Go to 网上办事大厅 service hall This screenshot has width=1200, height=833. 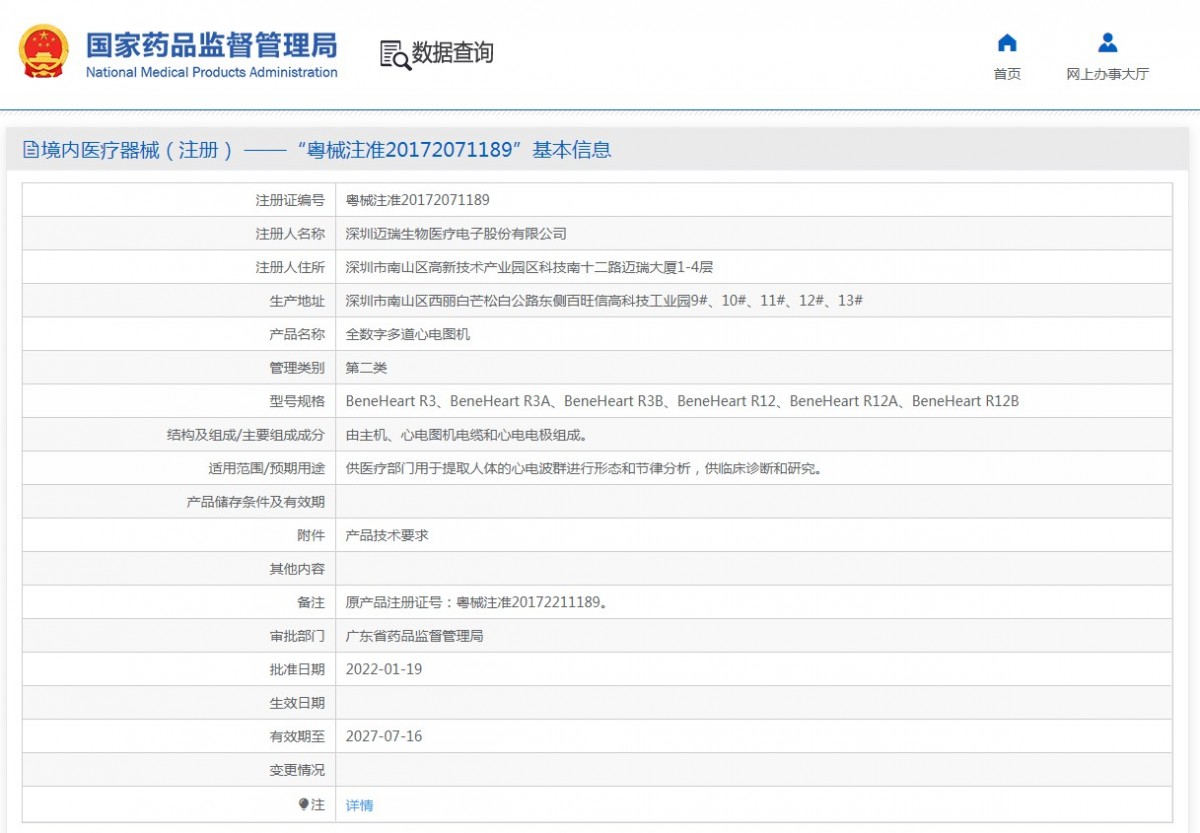[1107, 74]
